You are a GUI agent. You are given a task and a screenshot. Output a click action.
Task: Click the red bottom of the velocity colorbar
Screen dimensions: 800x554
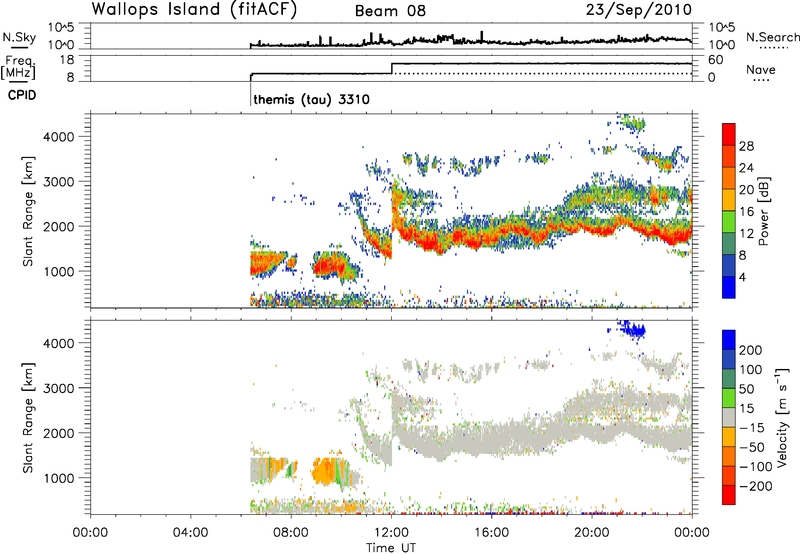pyautogui.click(x=729, y=495)
